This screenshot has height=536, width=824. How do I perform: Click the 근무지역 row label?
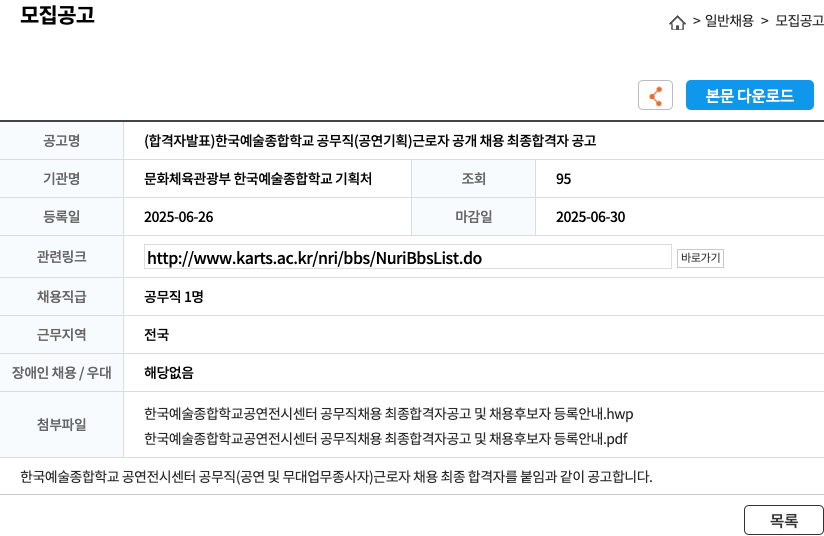tap(61, 335)
